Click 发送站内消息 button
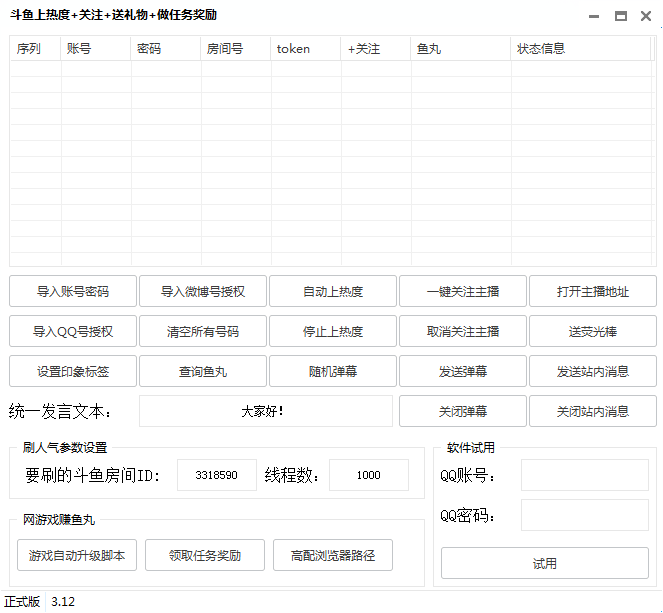The image size is (663, 613). coord(593,371)
